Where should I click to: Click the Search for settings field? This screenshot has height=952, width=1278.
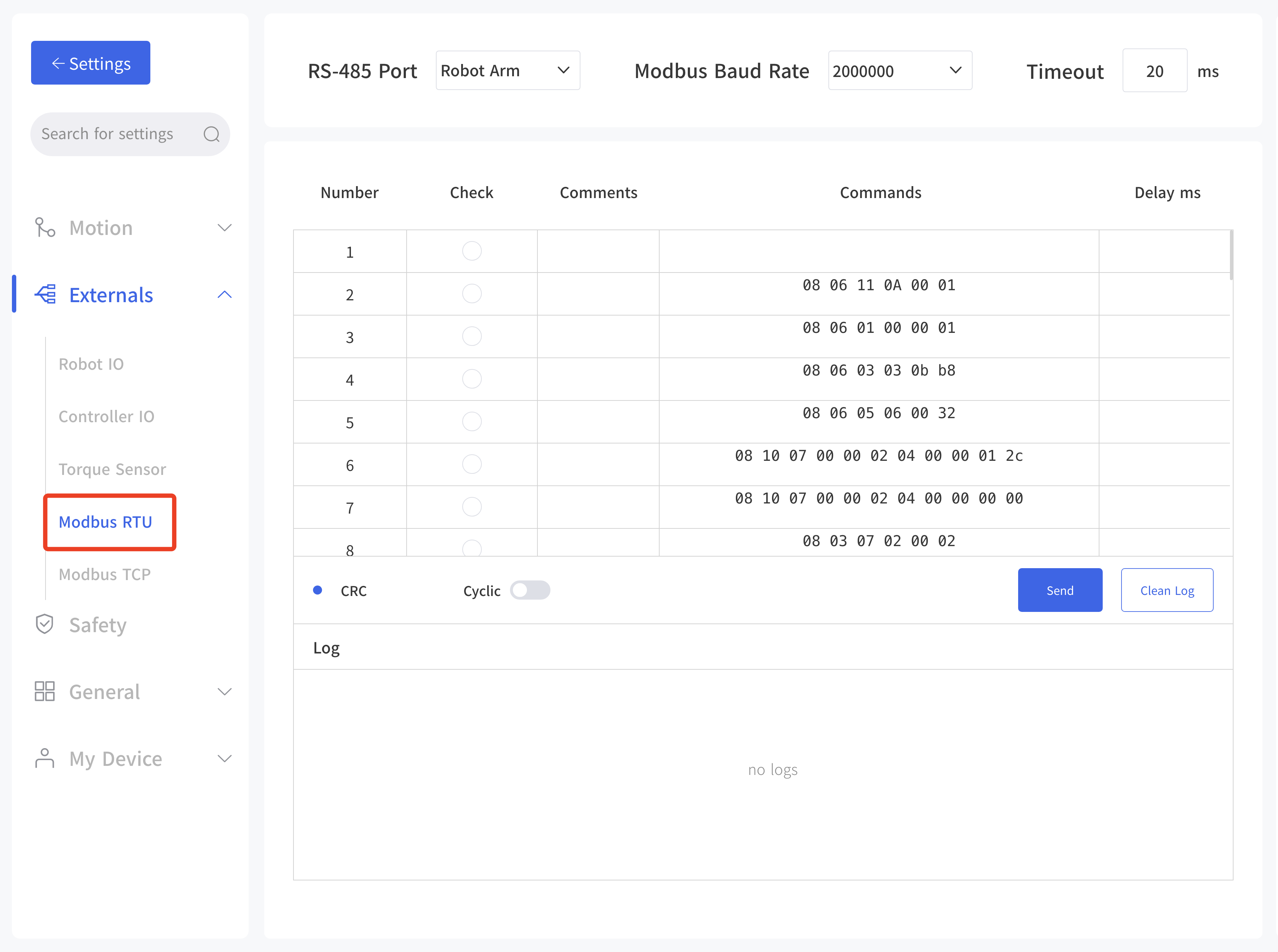point(130,134)
